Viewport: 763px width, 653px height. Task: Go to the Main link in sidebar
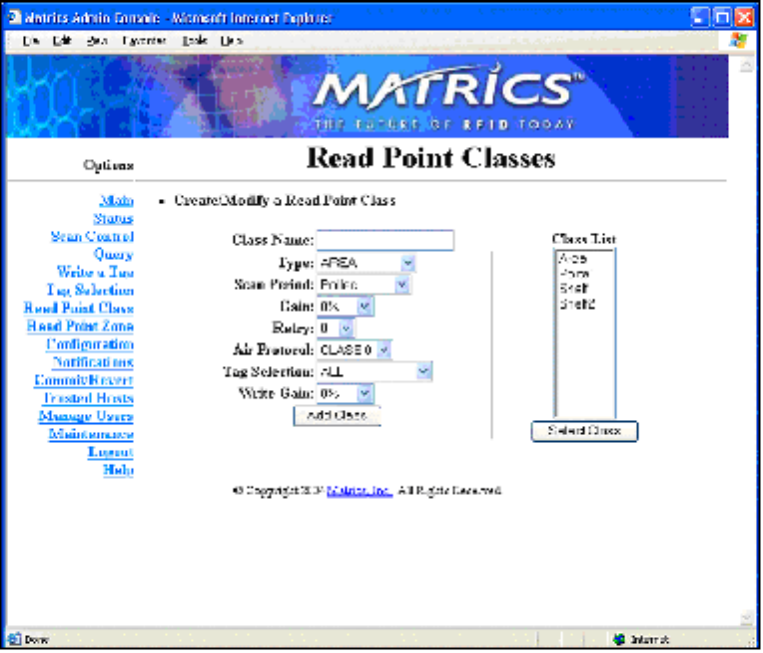click(116, 201)
